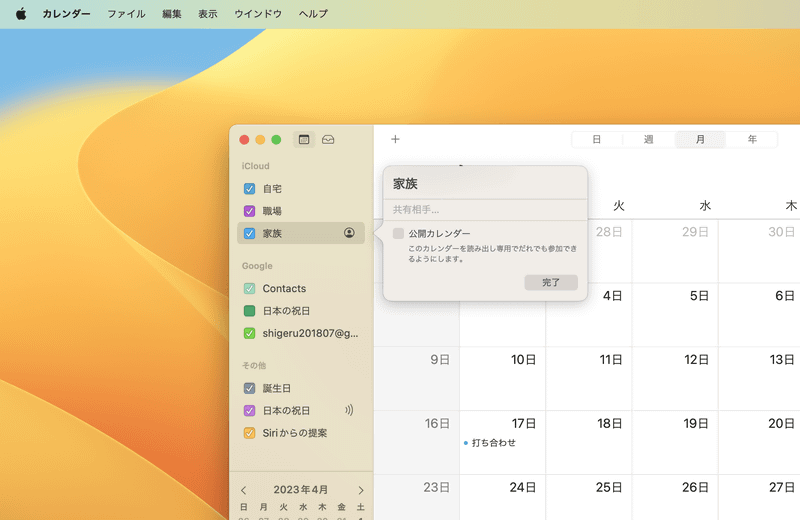Open the ウインドウ menu
This screenshot has height=520, width=800.
coord(258,14)
